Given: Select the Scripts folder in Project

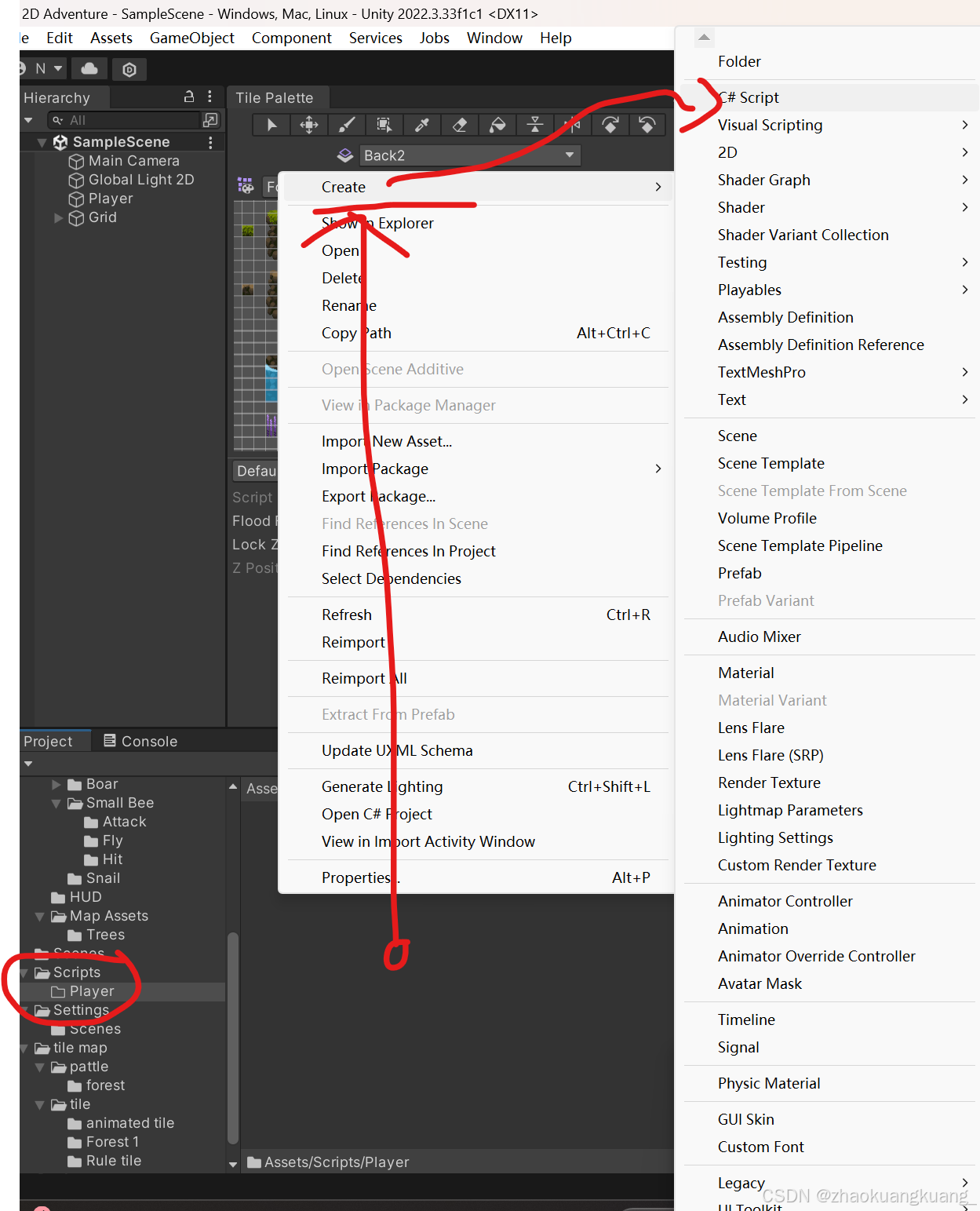Looking at the screenshot, I should (67, 972).
